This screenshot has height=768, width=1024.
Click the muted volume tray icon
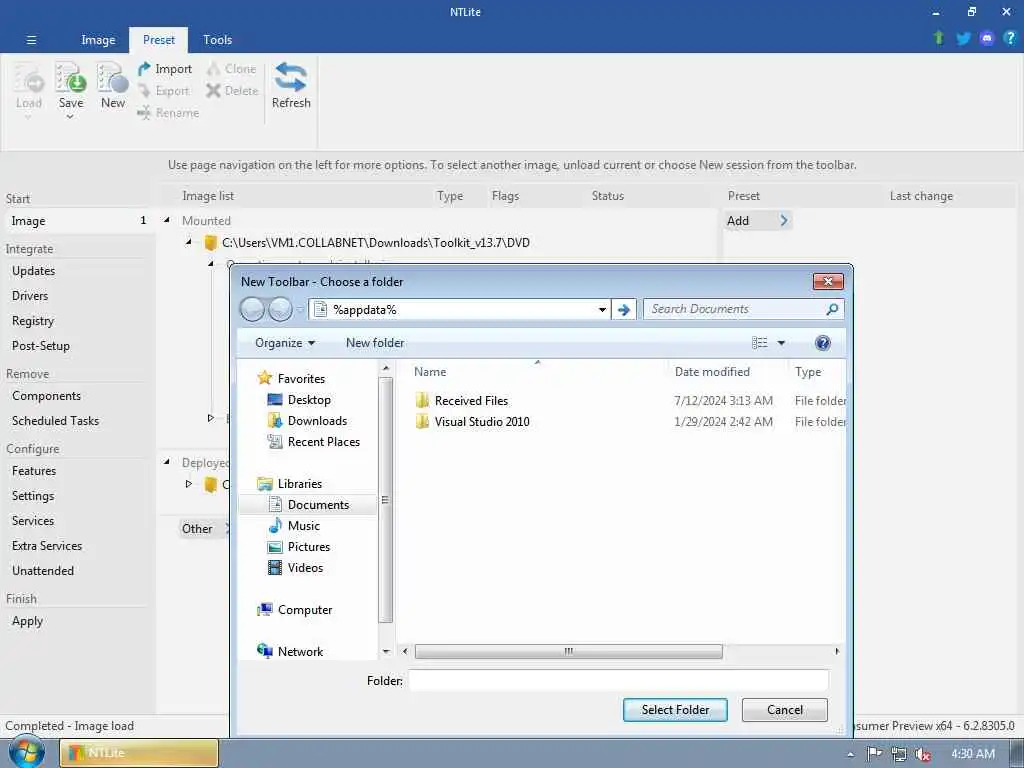(923, 754)
